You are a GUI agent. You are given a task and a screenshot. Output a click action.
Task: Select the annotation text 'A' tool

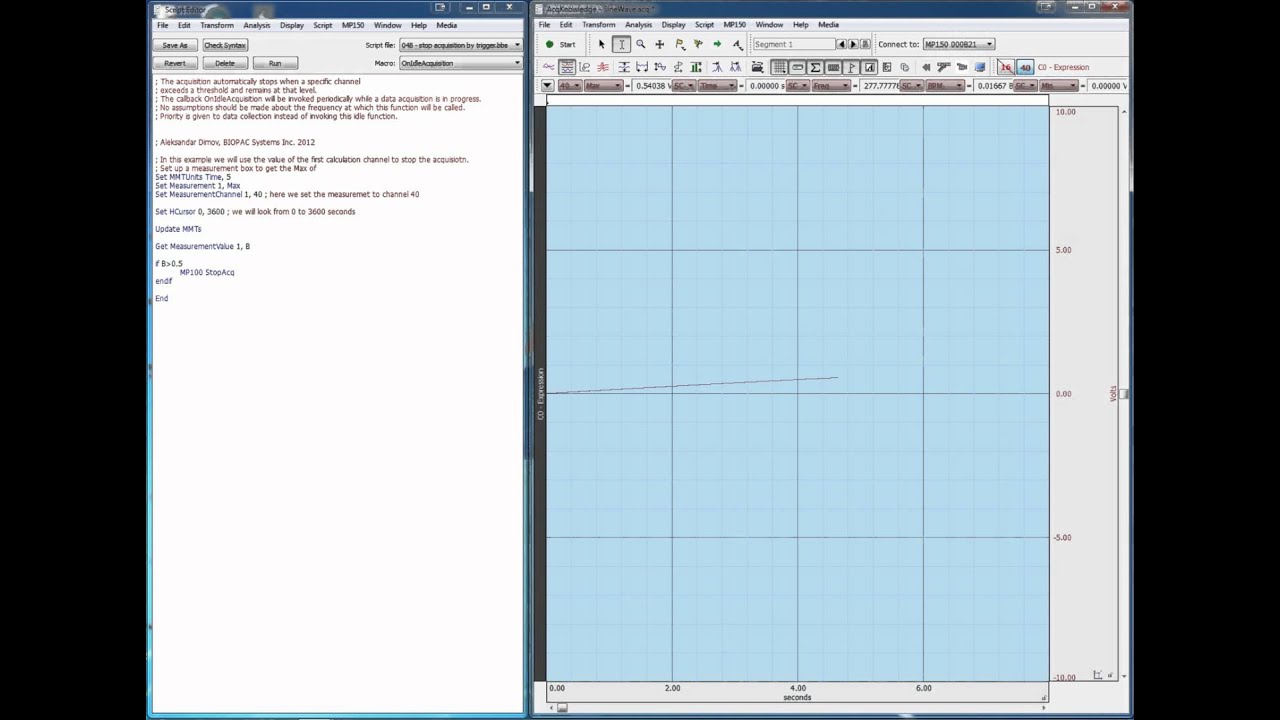coord(737,44)
